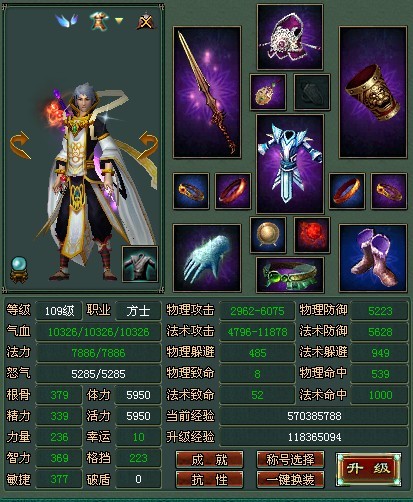
Task: Click the 升级 level up button
Action: tap(368, 469)
